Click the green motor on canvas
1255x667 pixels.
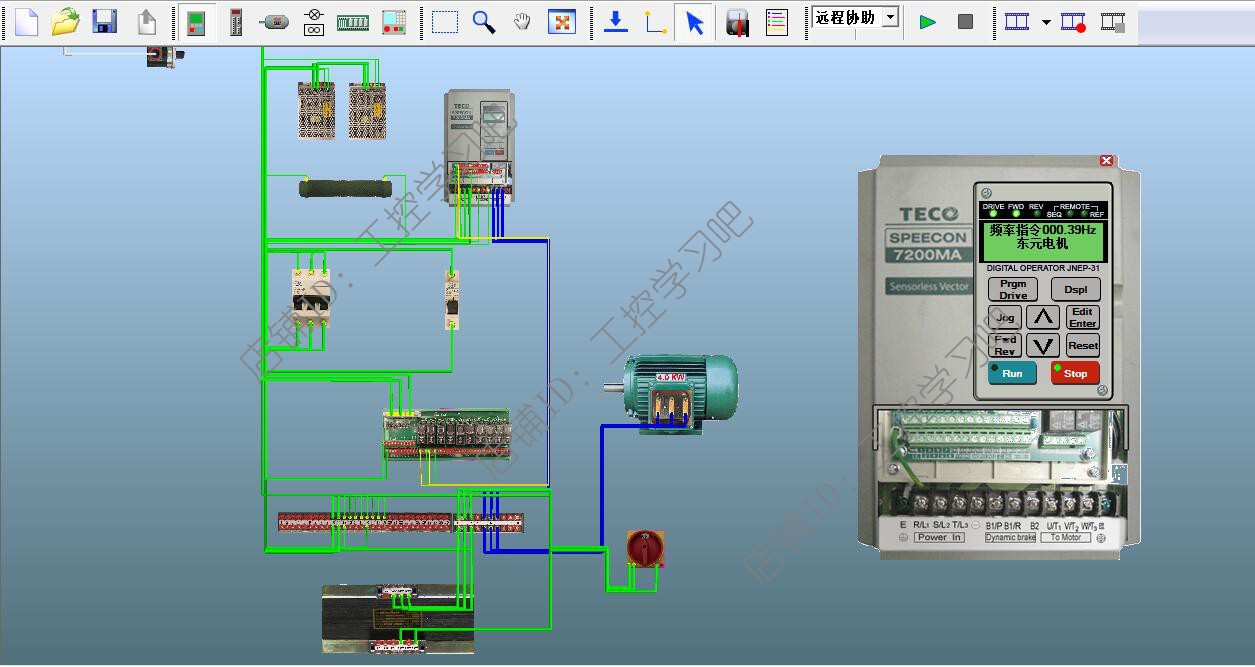coord(670,392)
